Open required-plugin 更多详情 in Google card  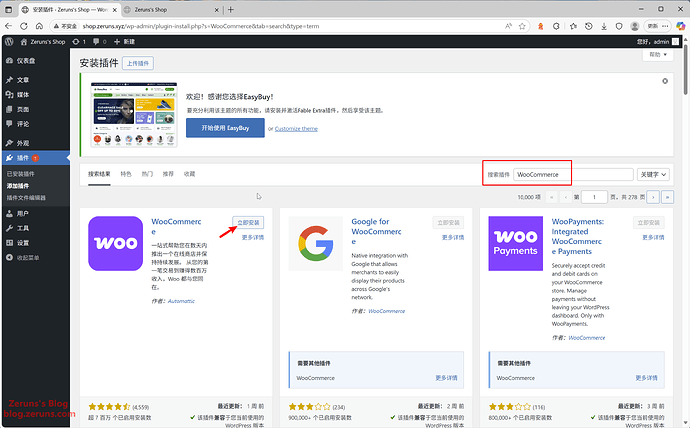coord(446,378)
